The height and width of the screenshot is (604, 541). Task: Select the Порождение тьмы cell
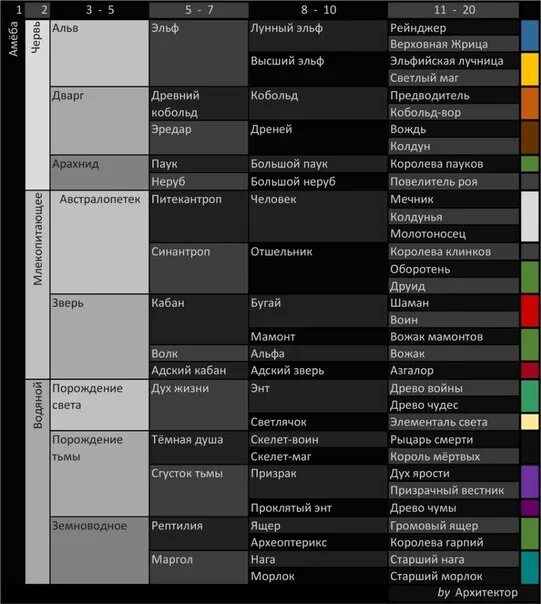pos(99,474)
